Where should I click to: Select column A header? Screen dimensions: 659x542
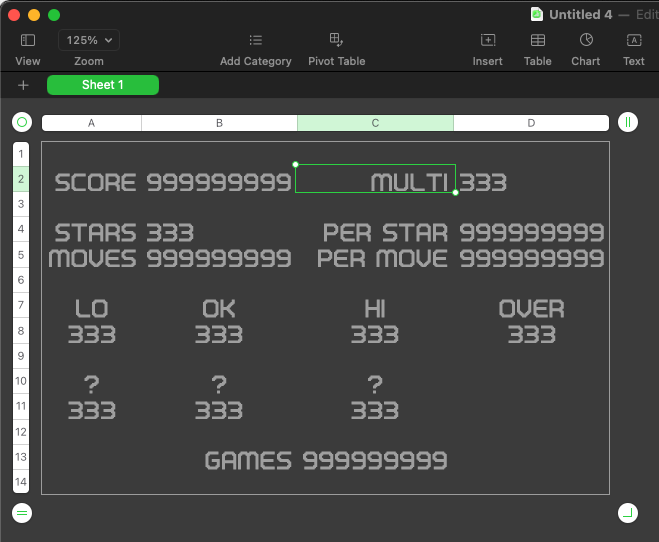pos(92,123)
